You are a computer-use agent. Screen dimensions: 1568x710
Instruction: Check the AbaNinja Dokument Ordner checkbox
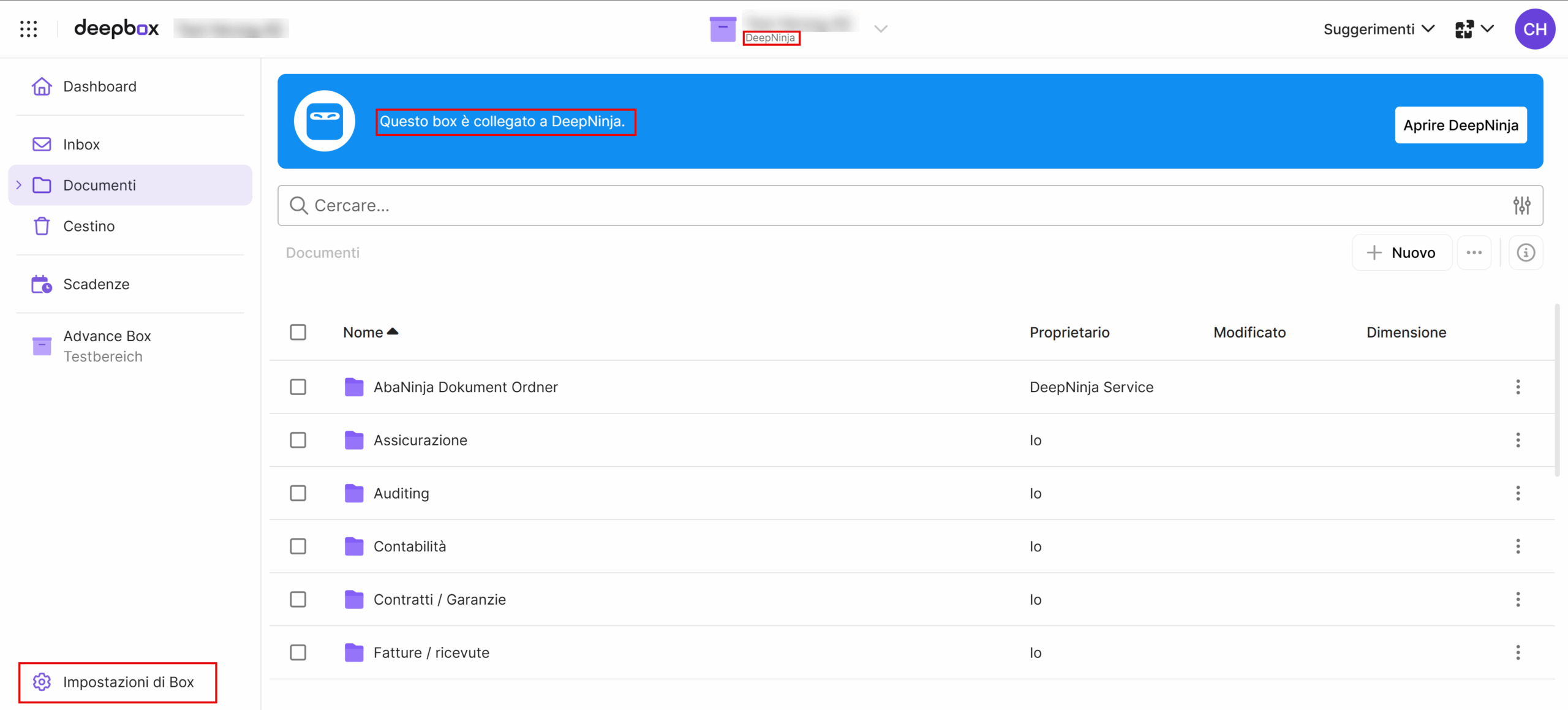[x=298, y=387]
